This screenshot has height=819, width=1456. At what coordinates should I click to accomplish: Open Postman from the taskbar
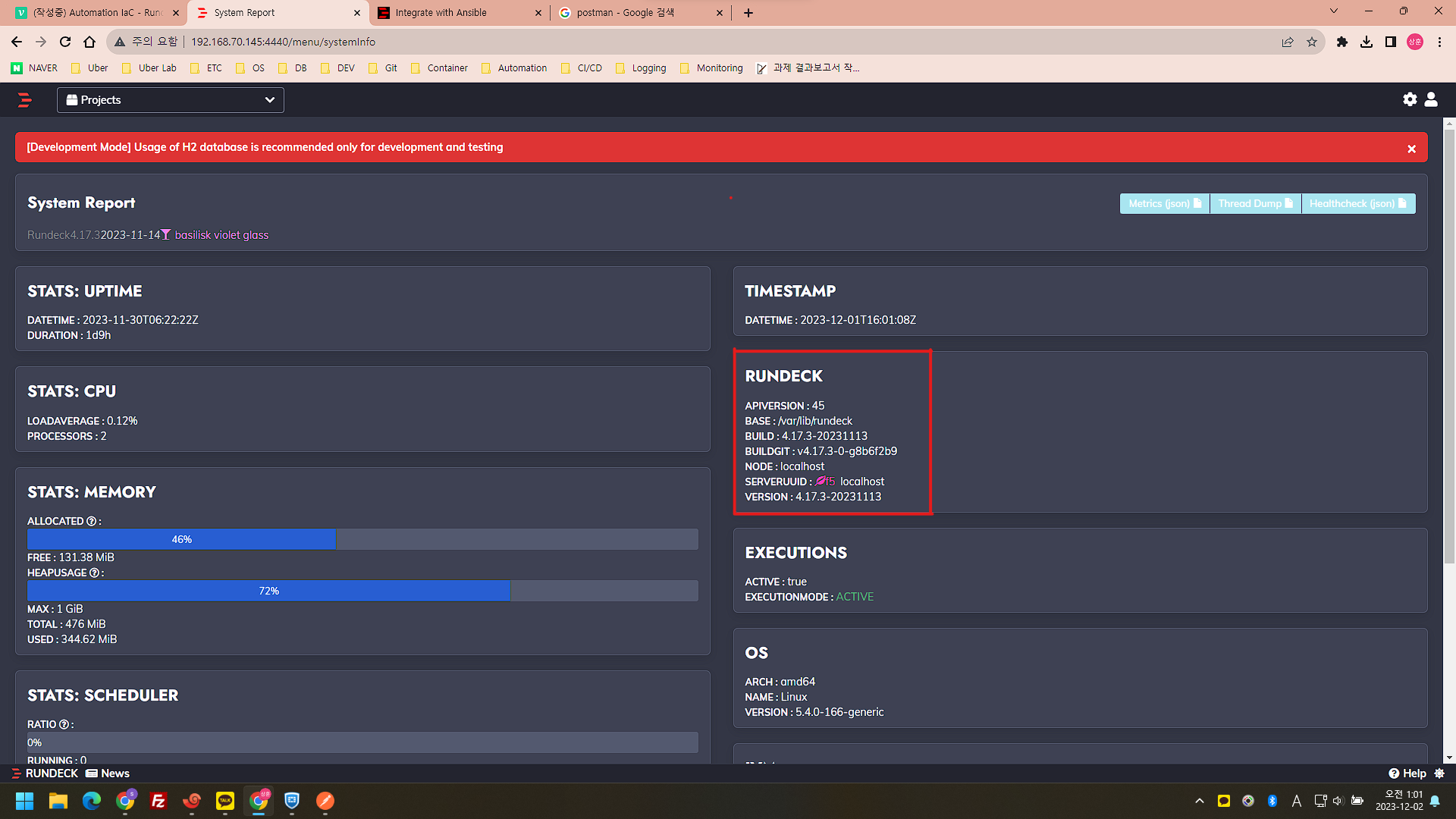(x=325, y=801)
